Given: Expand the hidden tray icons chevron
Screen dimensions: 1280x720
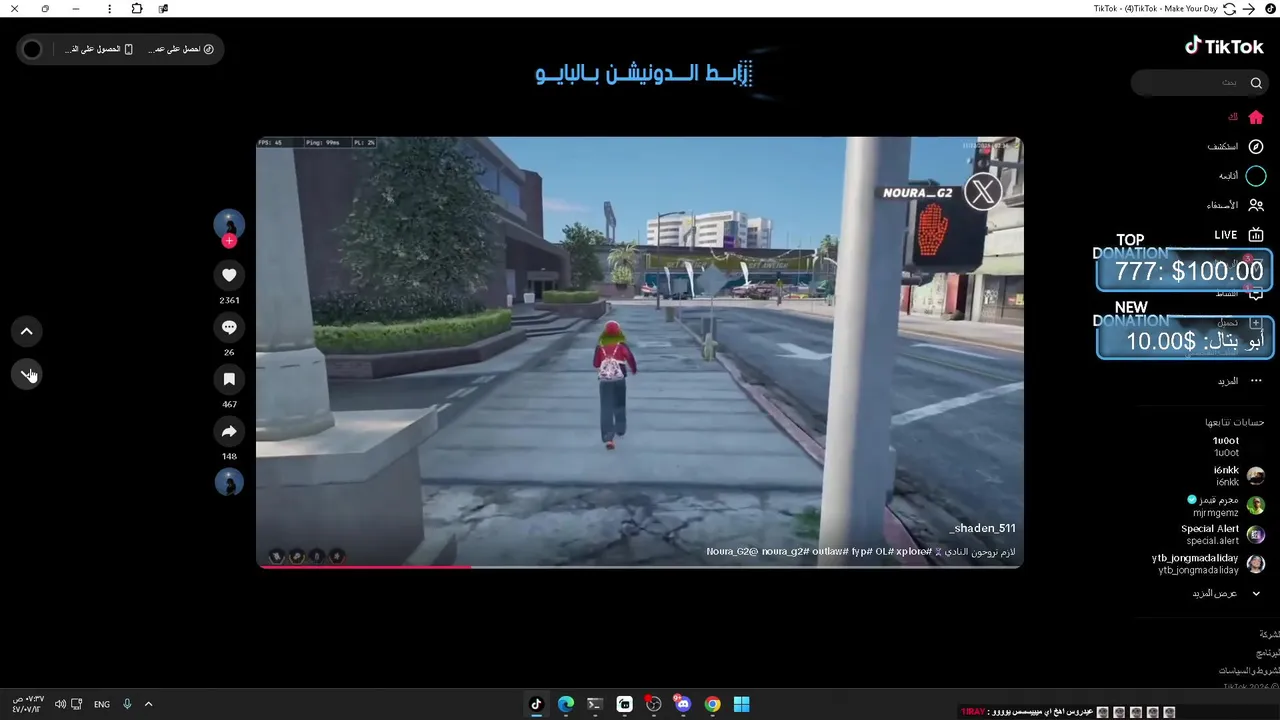Looking at the screenshot, I should (148, 704).
